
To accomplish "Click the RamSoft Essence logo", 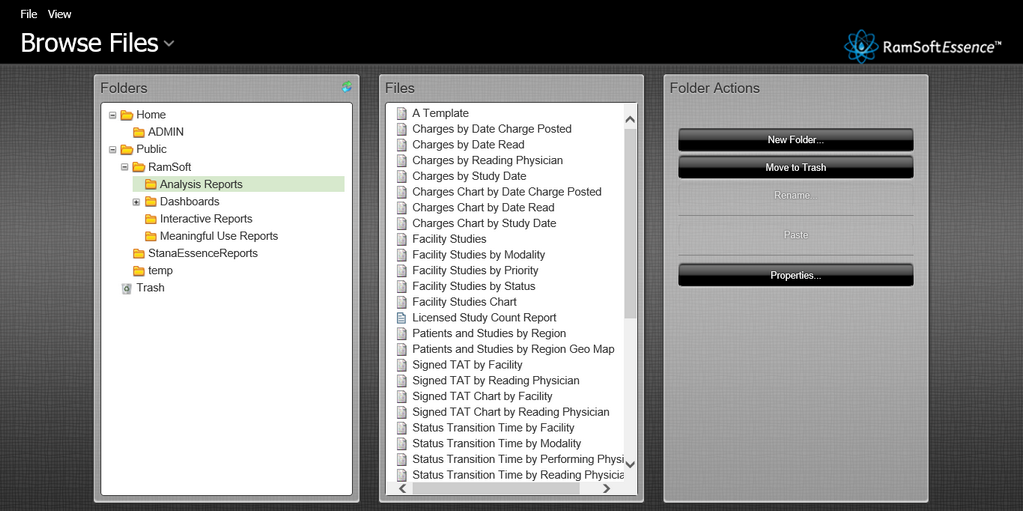I will coord(922,46).
